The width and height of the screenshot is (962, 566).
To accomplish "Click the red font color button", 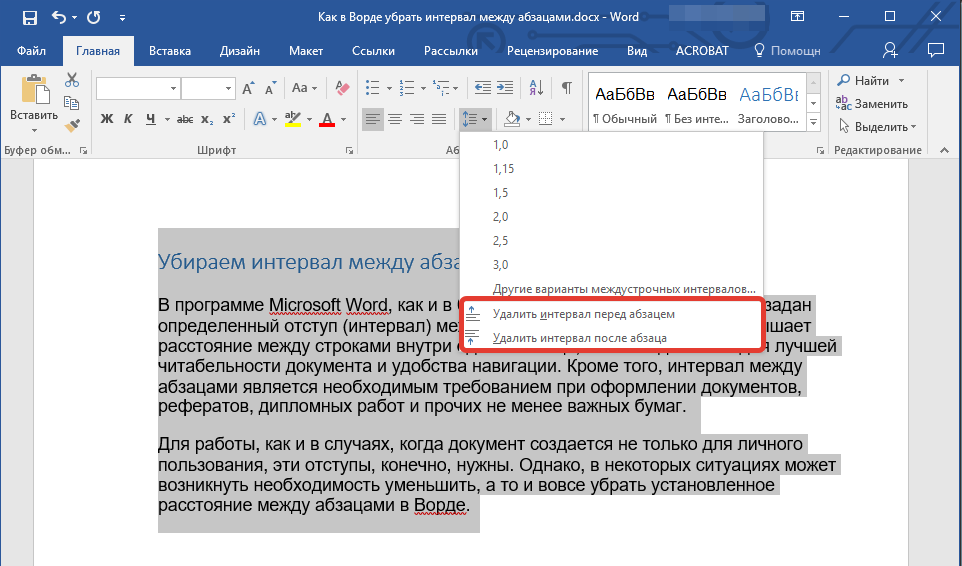I will 326,120.
